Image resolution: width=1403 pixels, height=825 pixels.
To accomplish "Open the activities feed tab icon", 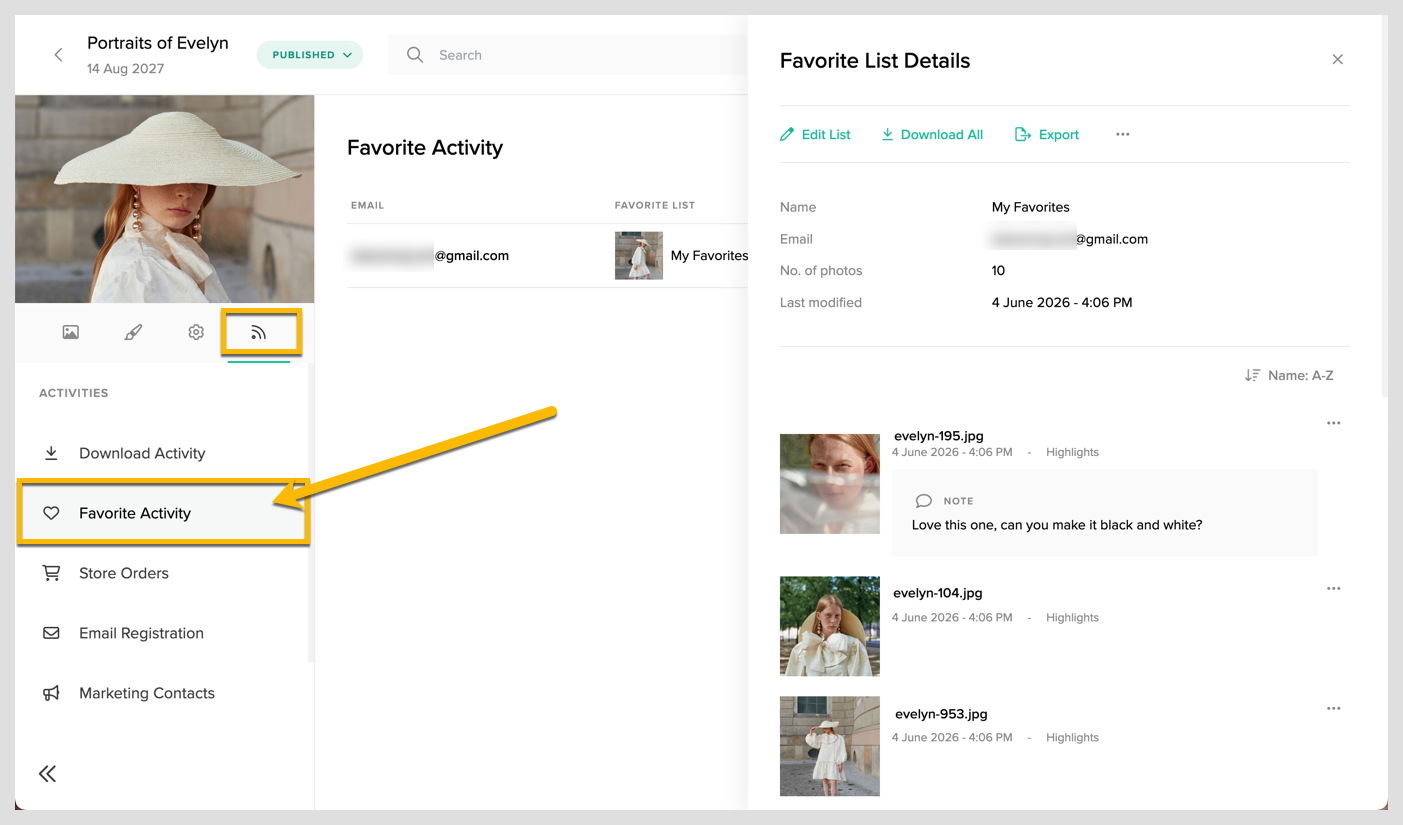I will [x=259, y=332].
